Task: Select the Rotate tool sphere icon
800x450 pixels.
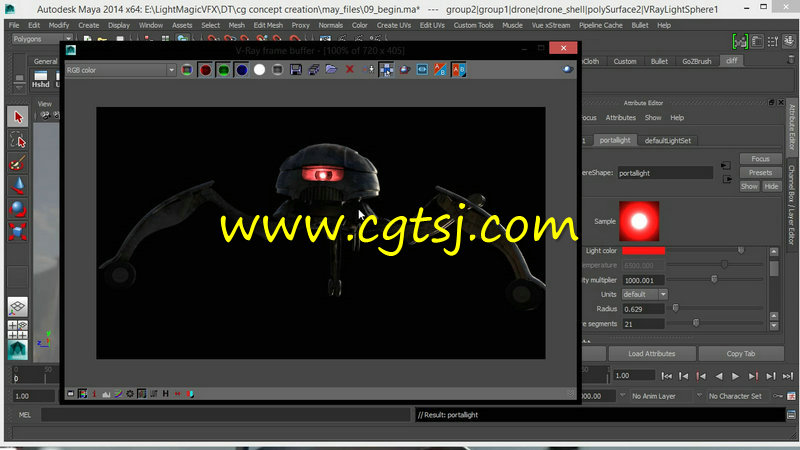Action: pos(18,209)
